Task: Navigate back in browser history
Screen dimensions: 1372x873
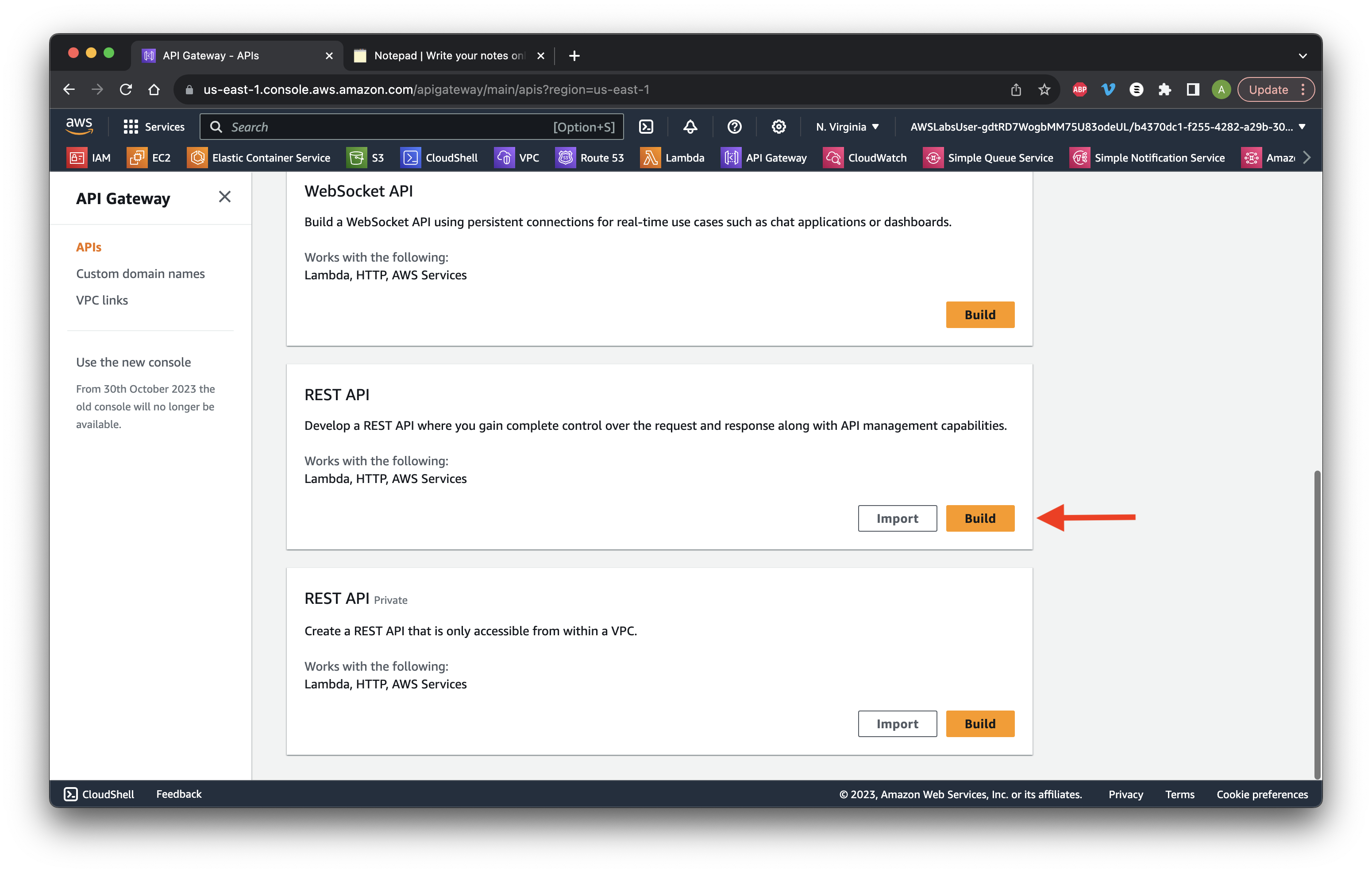Action: pyautogui.click(x=69, y=89)
